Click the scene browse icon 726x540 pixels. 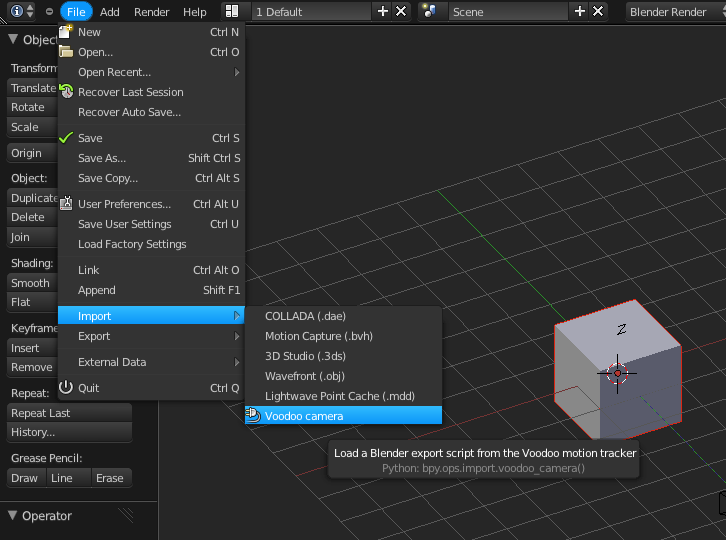click(x=429, y=11)
